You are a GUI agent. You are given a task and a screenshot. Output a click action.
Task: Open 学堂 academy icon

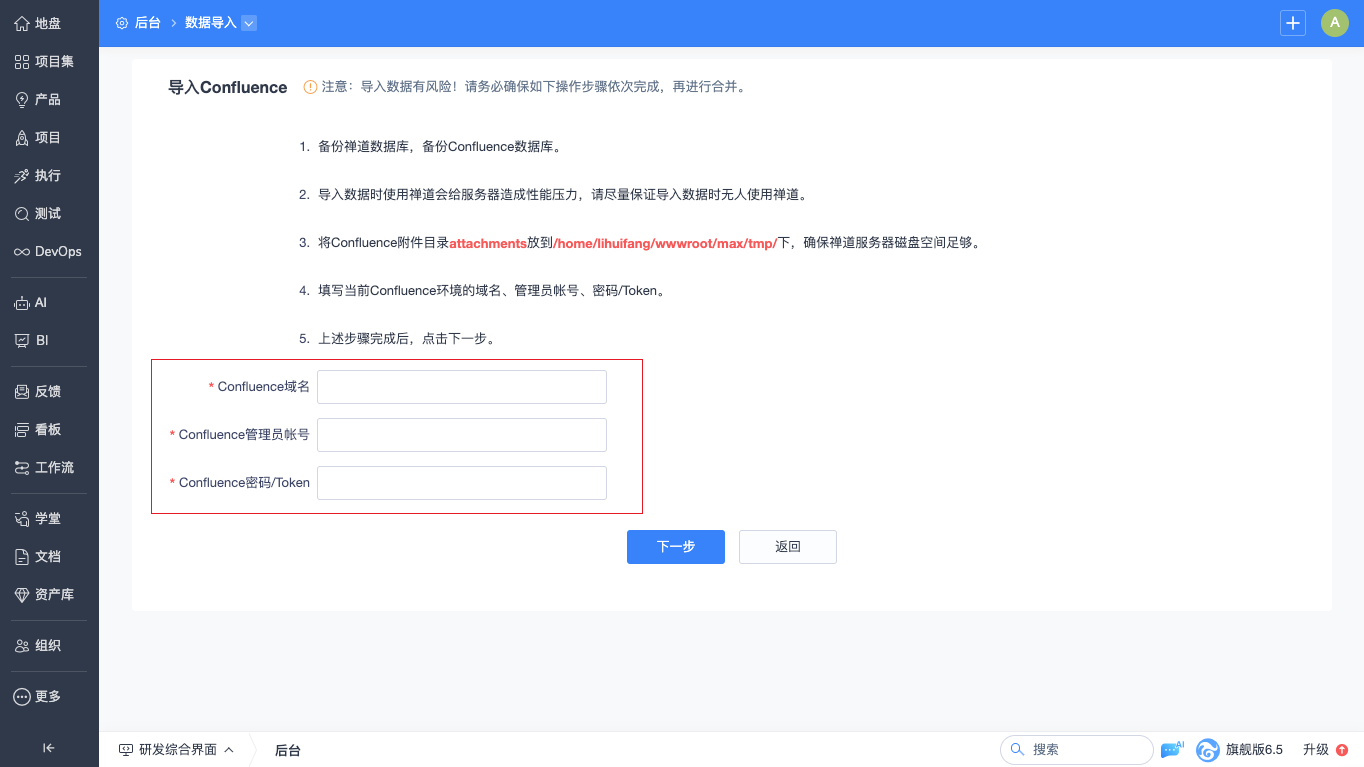click(22, 518)
